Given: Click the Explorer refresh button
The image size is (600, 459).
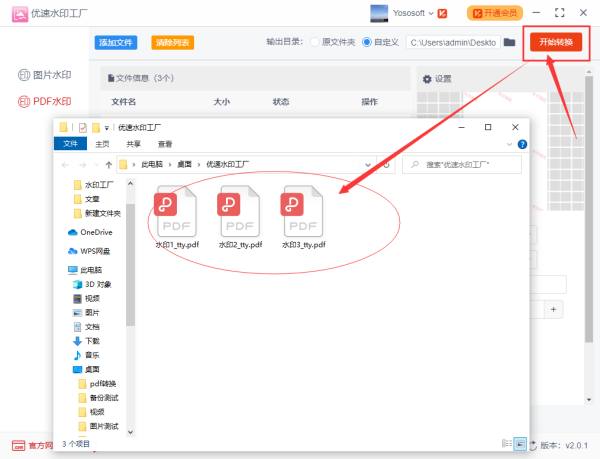Looking at the screenshot, I should [x=386, y=165].
